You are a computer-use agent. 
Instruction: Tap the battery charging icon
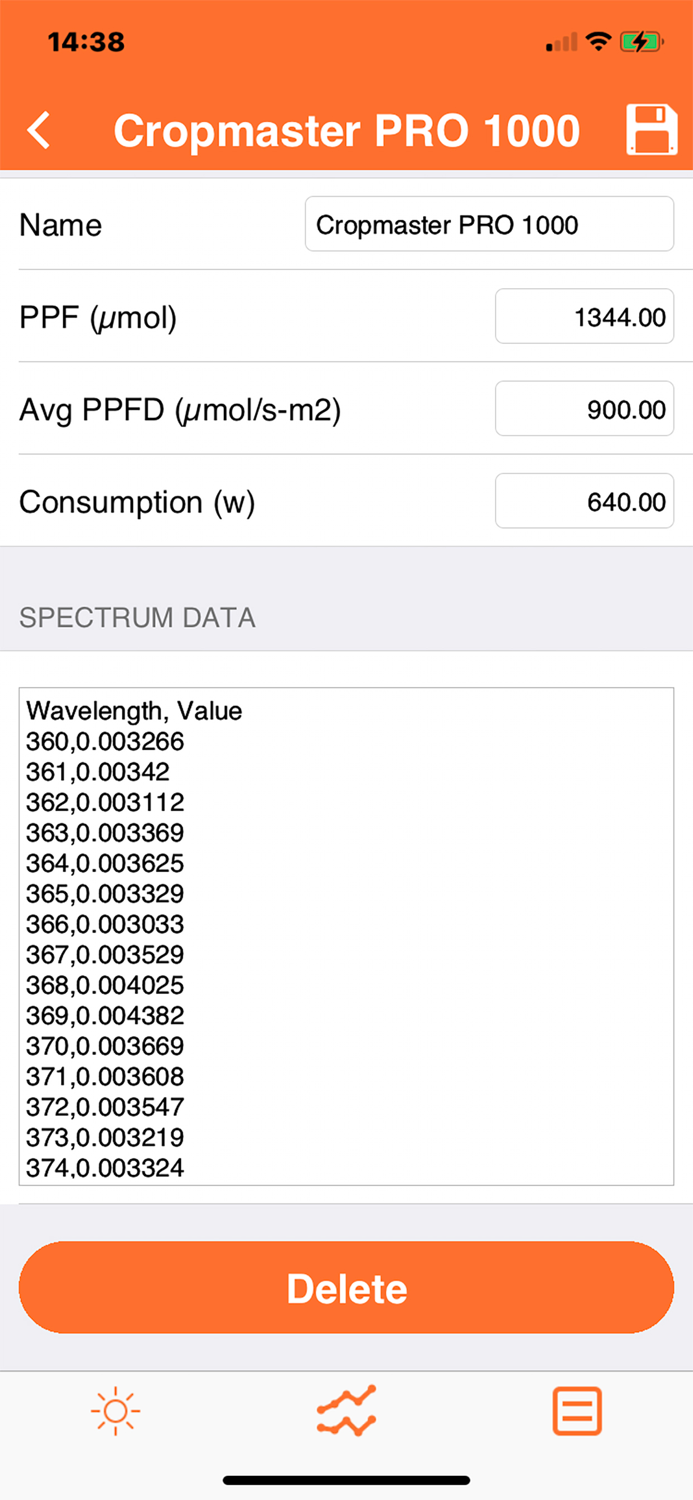(640, 42)
